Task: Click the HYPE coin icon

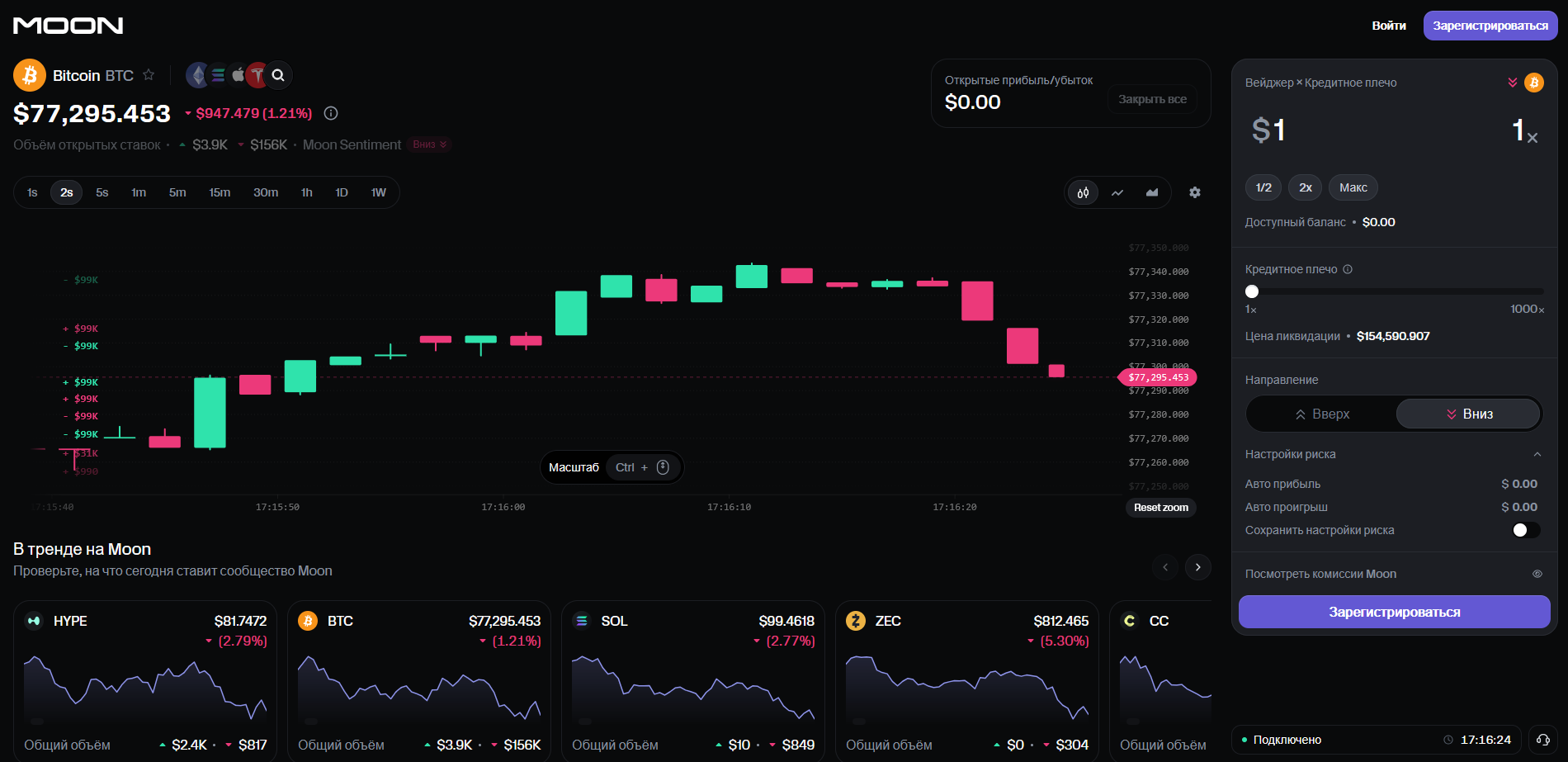Action: click(x=34, y=621)
